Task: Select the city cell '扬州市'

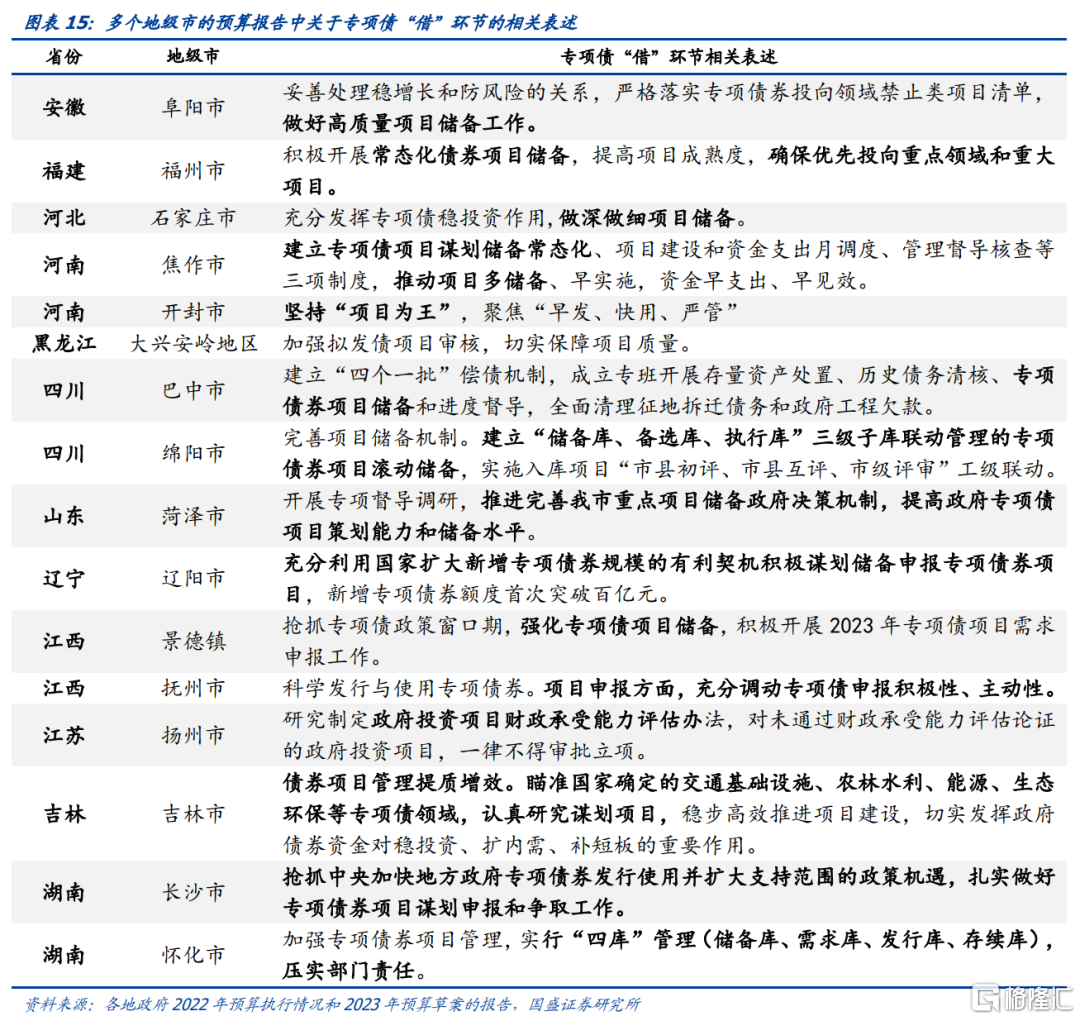Action: tap(193, 735)
